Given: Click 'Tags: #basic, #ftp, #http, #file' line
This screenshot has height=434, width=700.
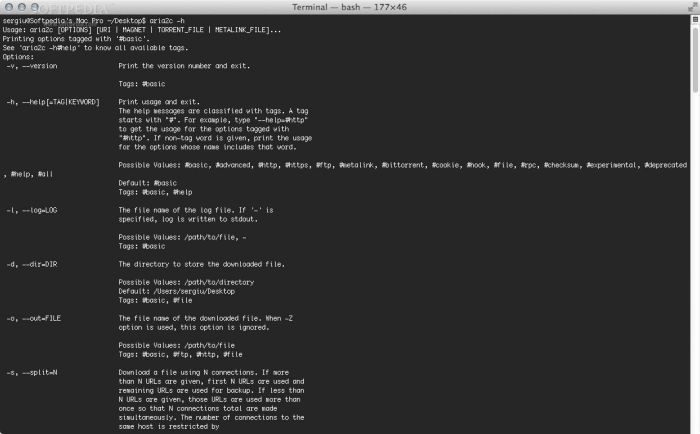Looking at the screenshot, I should 180,354.
